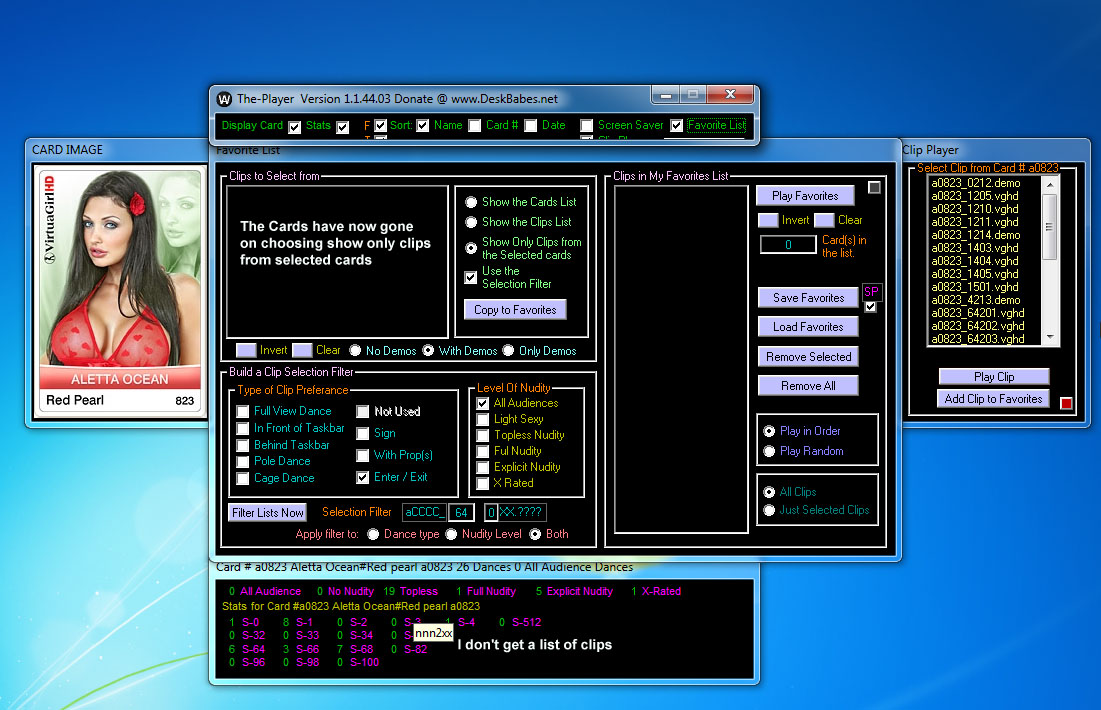Screen dimensions: 1101x710
Task: Enable the Screen Saver checkbox
Action: pyautogui.click(x=587, y=126)
